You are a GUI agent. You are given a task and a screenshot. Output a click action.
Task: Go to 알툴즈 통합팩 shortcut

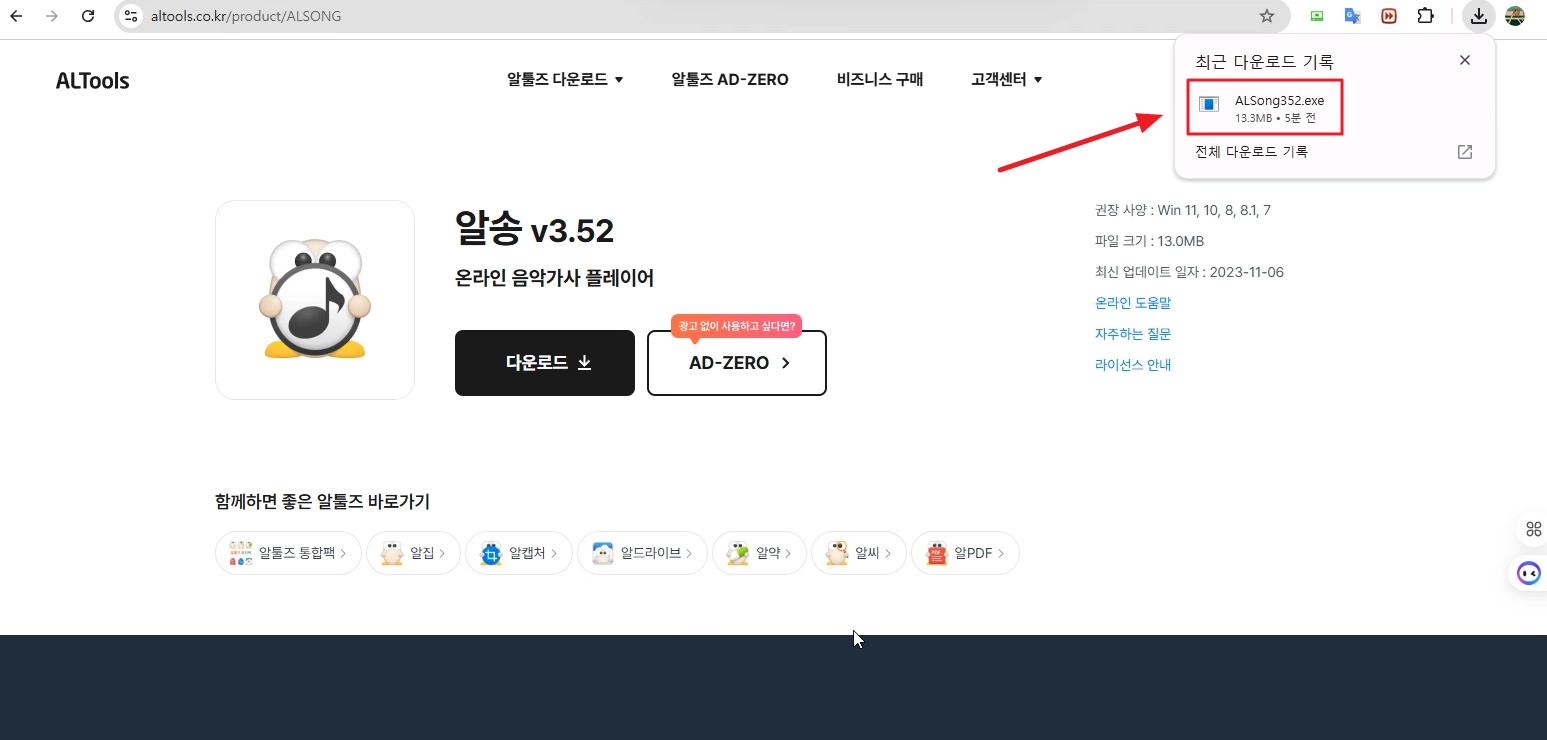coord(288,553)
